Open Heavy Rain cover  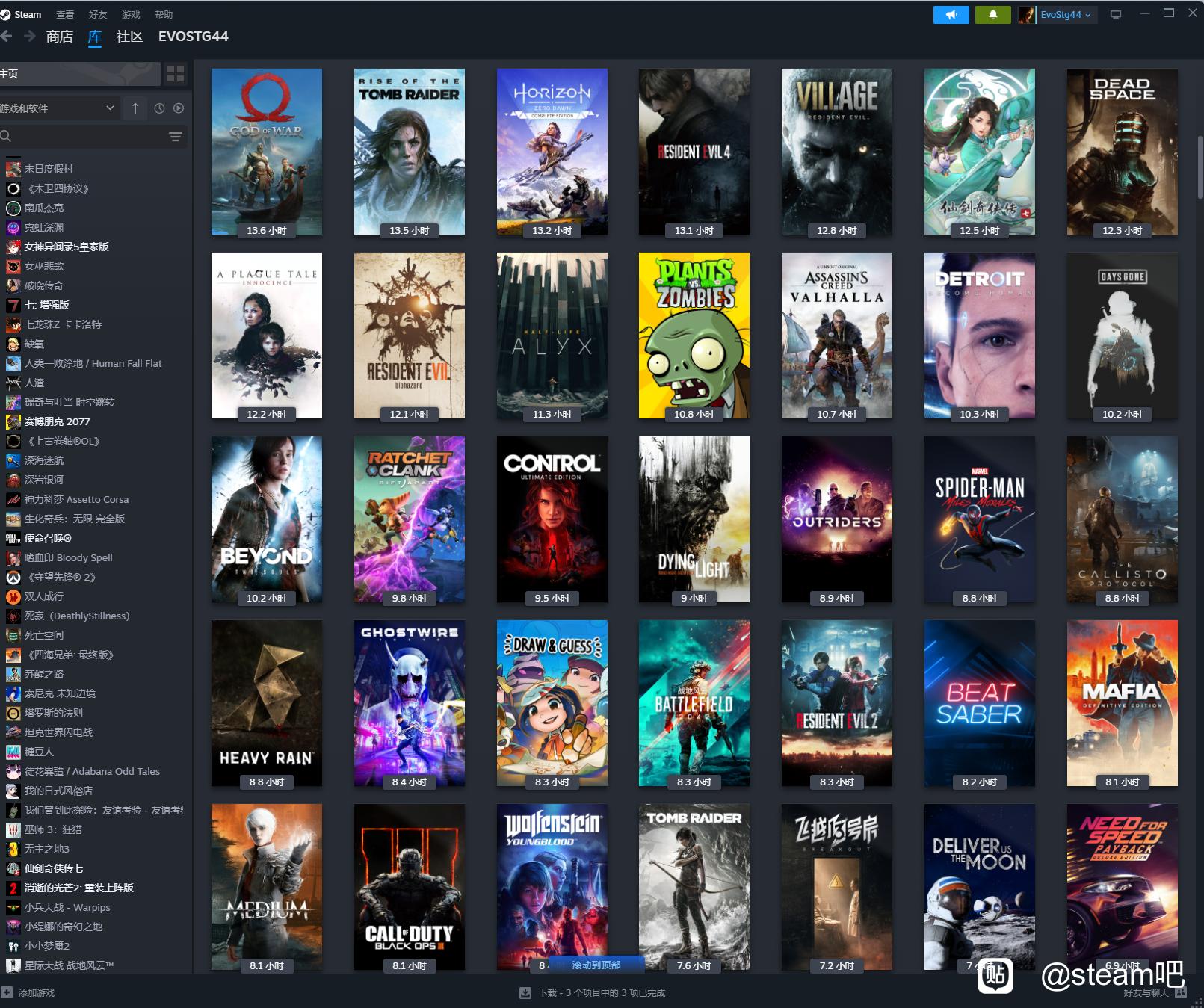point(267,703)
